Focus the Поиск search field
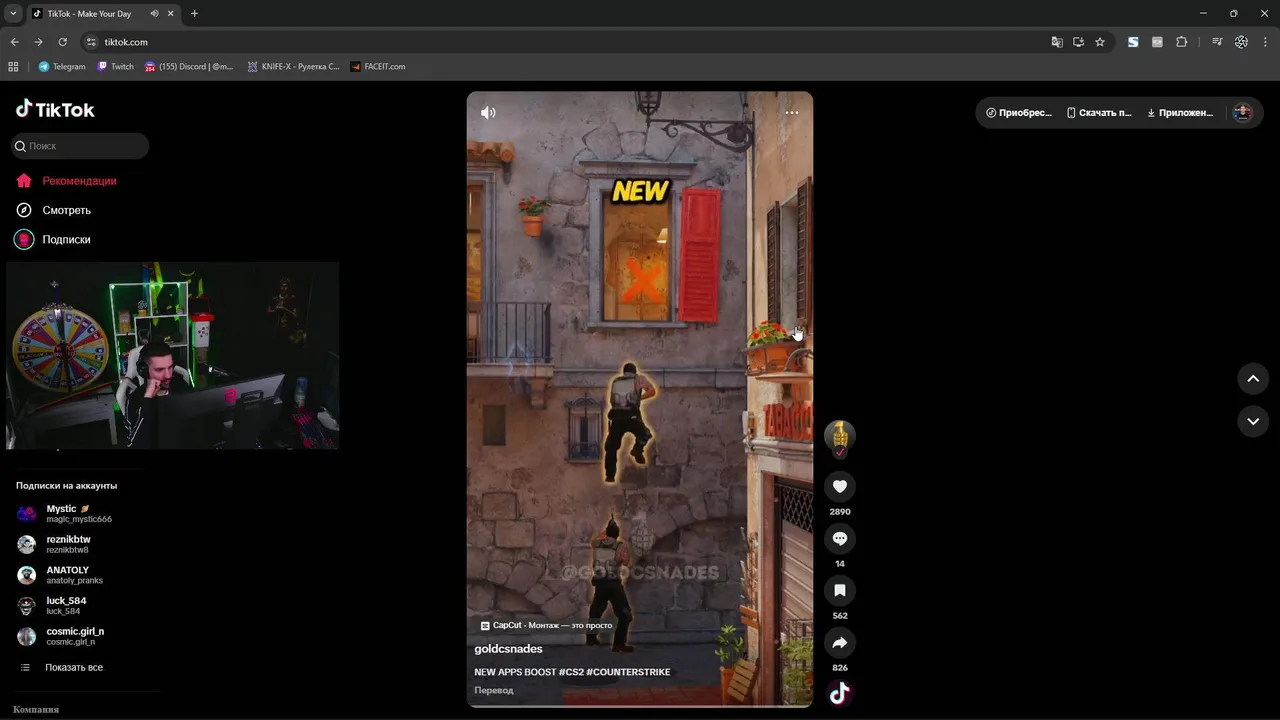The width and height of the screenshot is (1280, 720). [80, 146]
